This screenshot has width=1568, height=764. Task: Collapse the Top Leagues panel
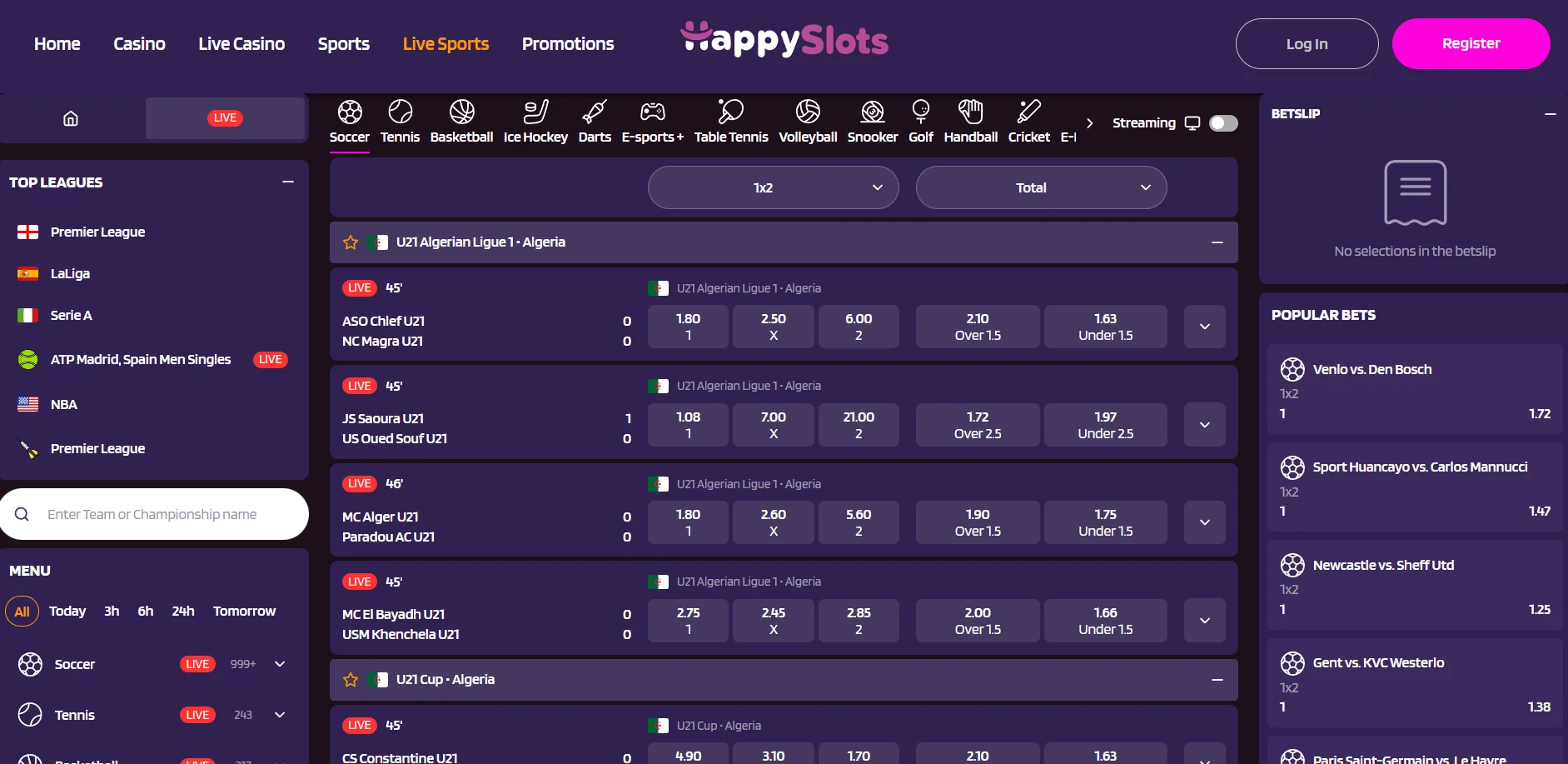coord(288,182)
